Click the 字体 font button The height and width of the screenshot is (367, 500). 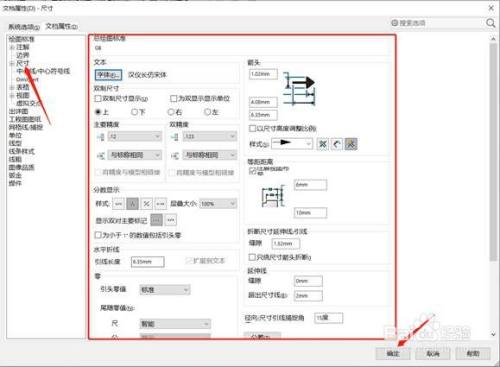point(108,75)
